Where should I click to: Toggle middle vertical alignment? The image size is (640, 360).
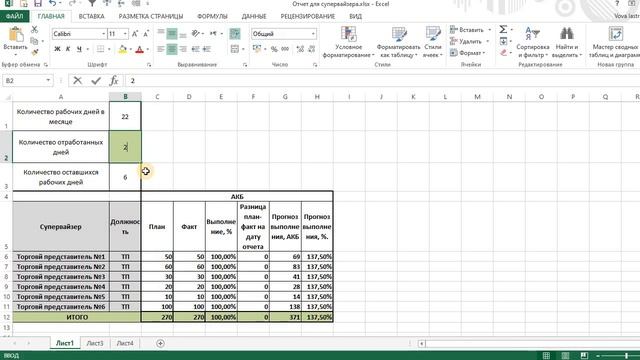point(172,34)
